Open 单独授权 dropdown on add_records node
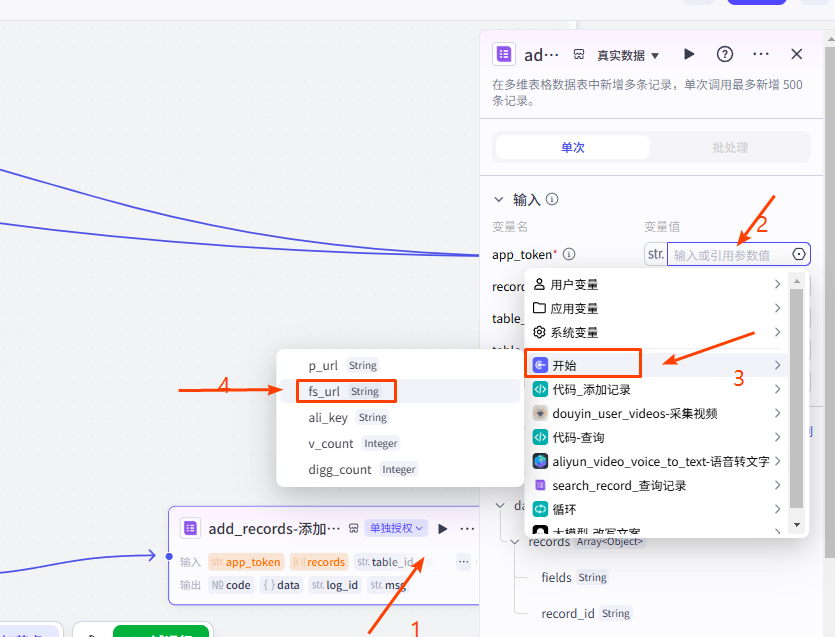 tap(396, 528)
